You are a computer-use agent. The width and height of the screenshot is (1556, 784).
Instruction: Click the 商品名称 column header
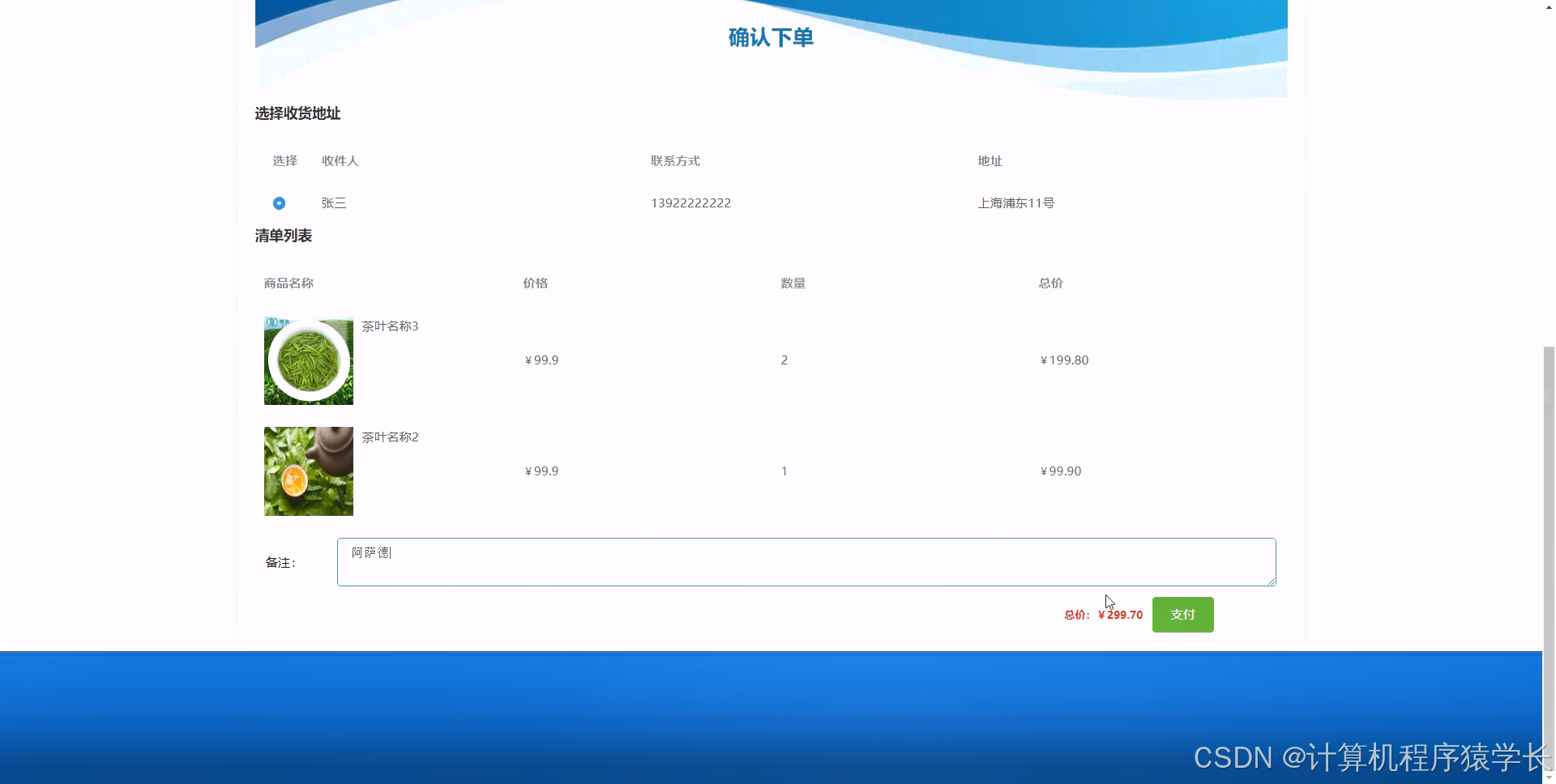tap(288, 283)
